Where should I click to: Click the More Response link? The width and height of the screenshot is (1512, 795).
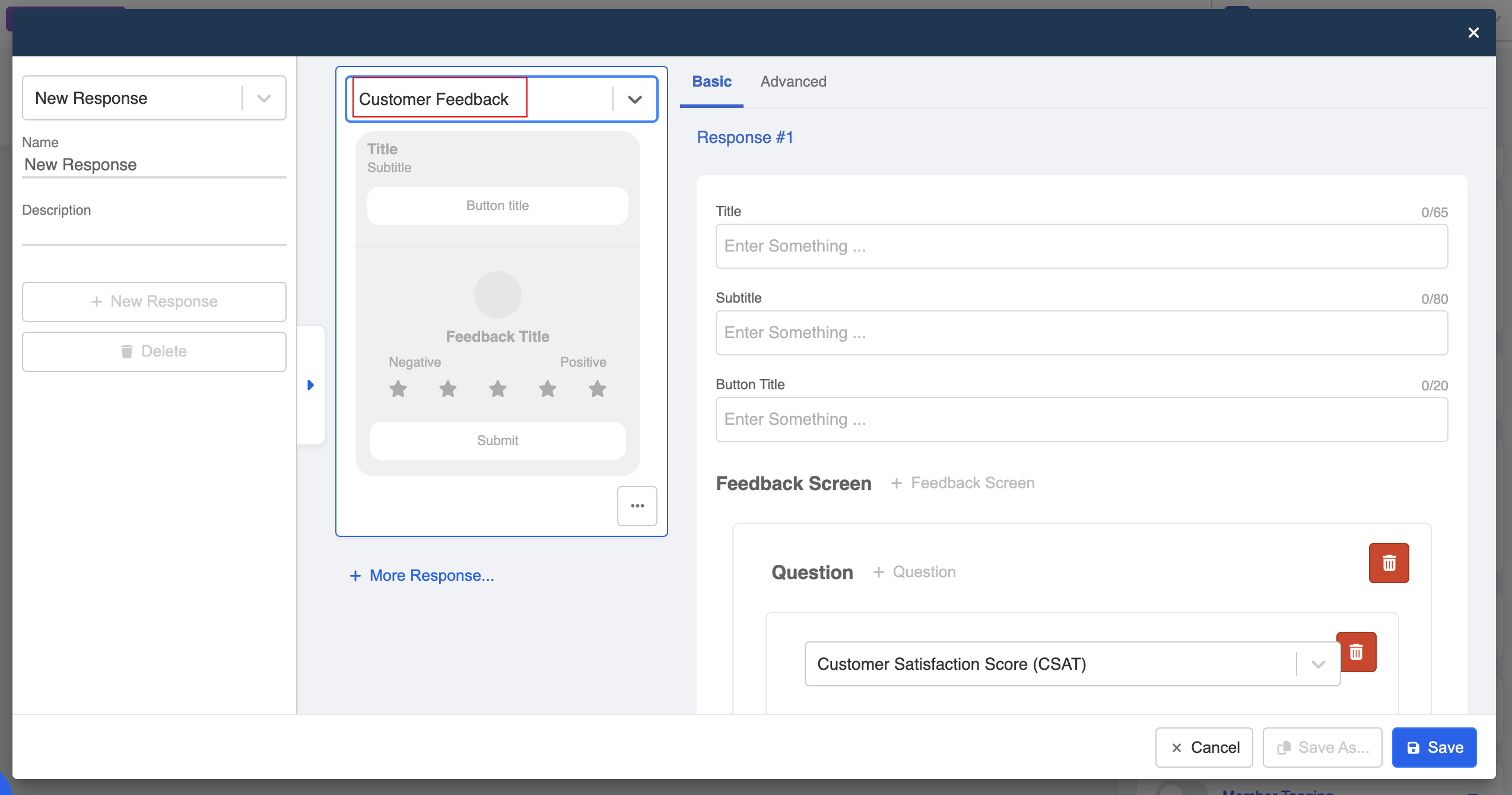422,575
